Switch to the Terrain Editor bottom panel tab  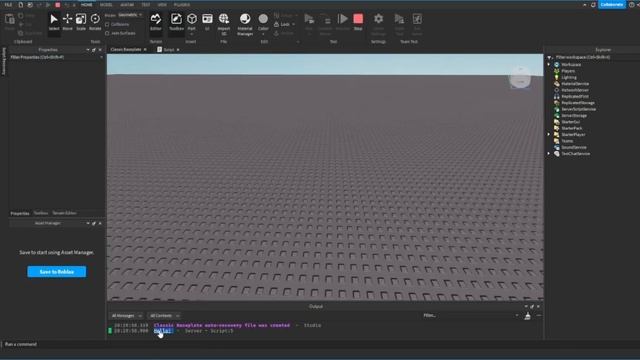[x=64, y=213]
